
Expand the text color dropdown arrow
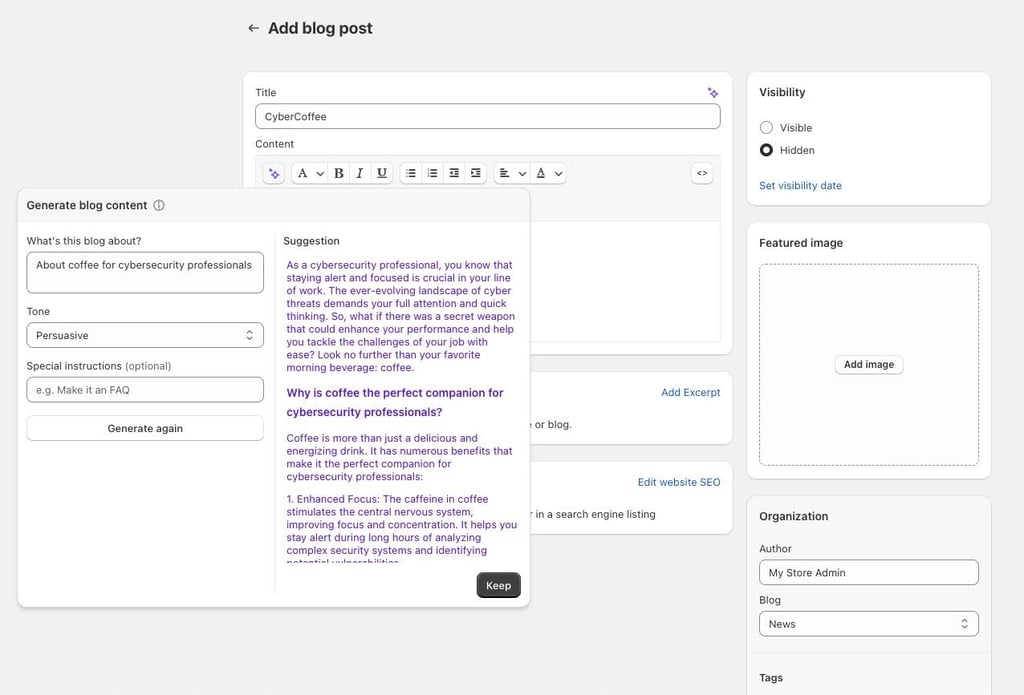tap(558, 174)
